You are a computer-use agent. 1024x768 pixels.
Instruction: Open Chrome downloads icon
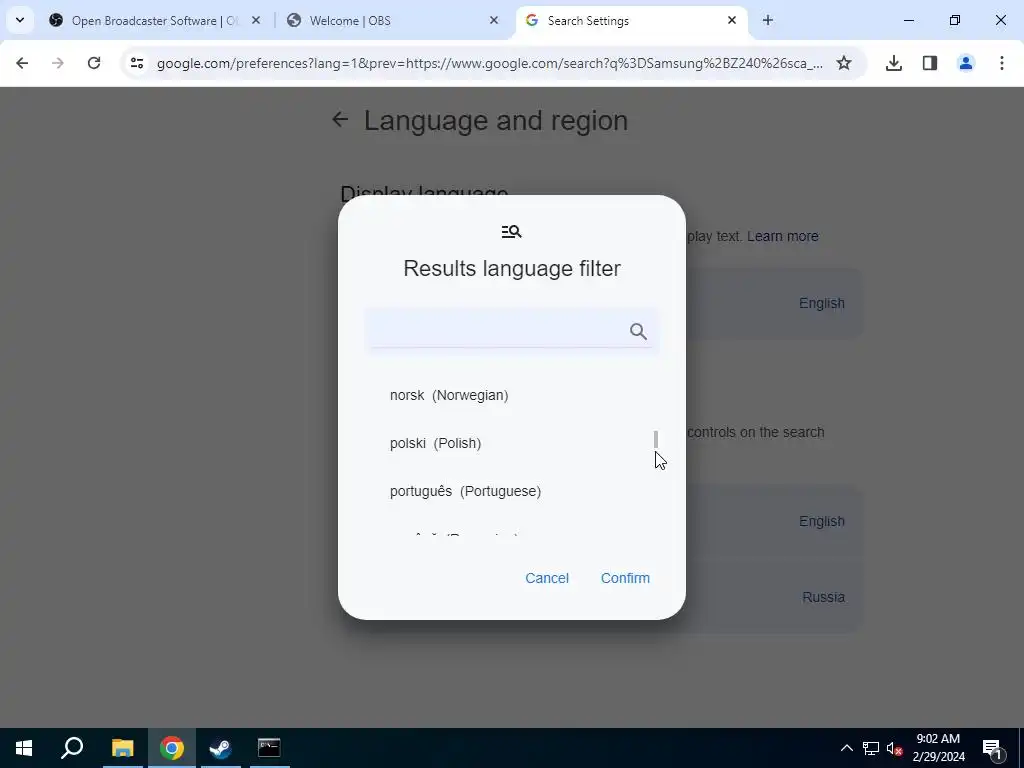893,63
